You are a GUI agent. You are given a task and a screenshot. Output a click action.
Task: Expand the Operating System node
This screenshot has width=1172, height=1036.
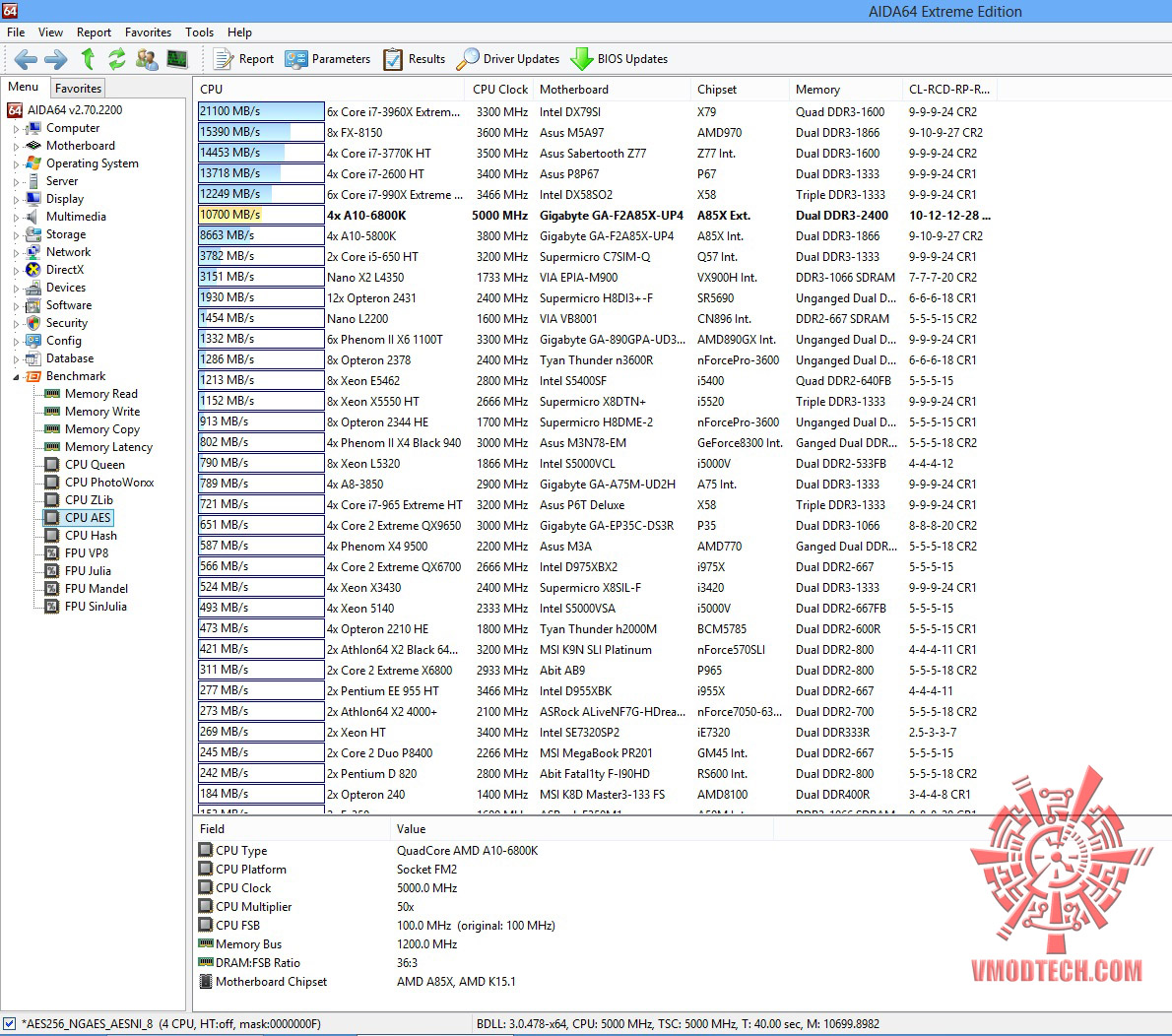click(16, 163)
